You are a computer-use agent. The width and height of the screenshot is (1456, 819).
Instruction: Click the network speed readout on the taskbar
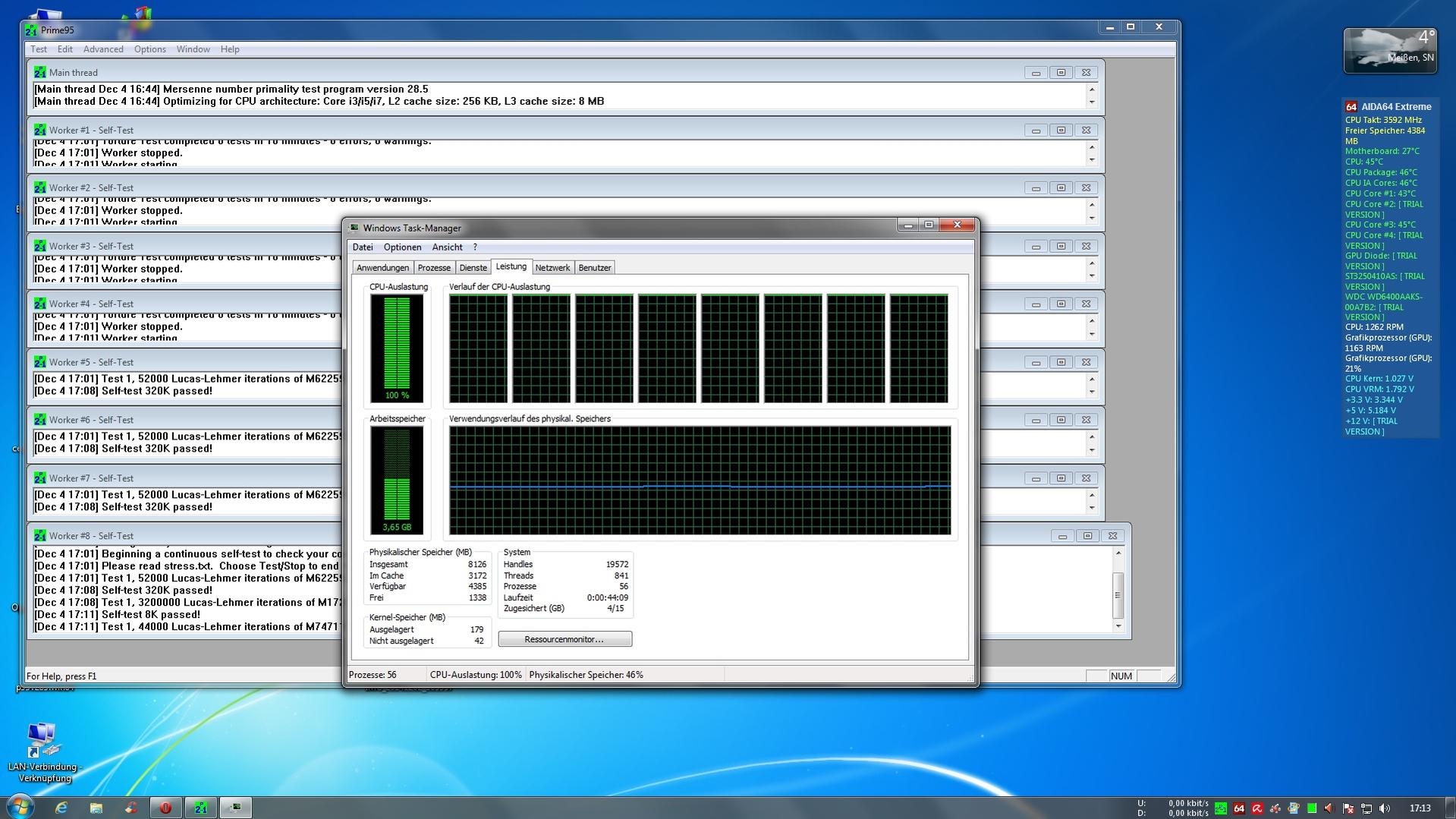click(x=1173, y=808)
